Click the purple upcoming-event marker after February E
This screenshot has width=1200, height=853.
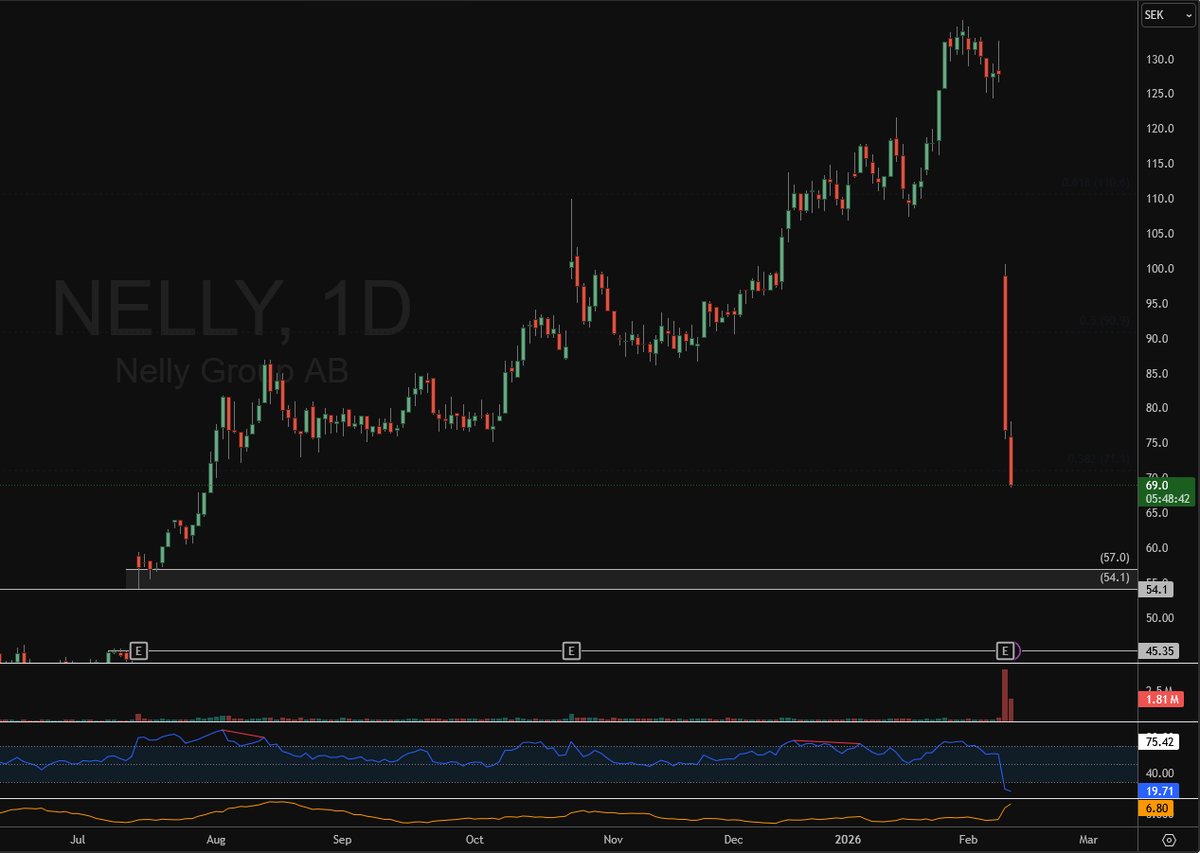(1017, 652)
